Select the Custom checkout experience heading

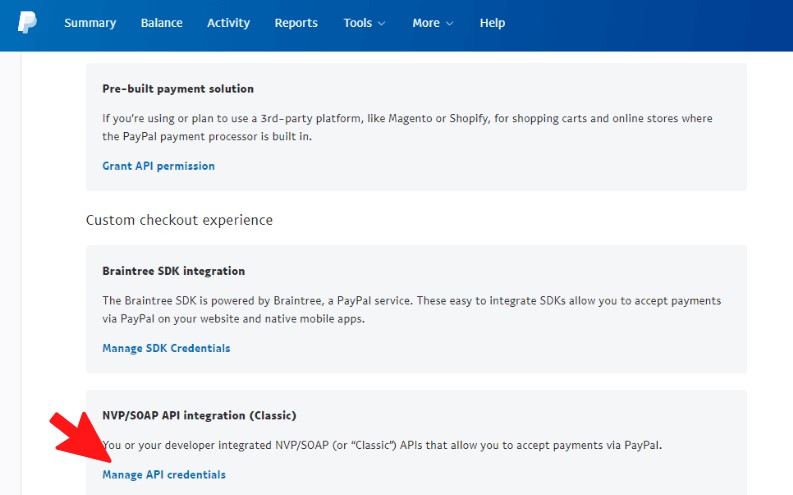pyautogui.click(x=179, y=220)
